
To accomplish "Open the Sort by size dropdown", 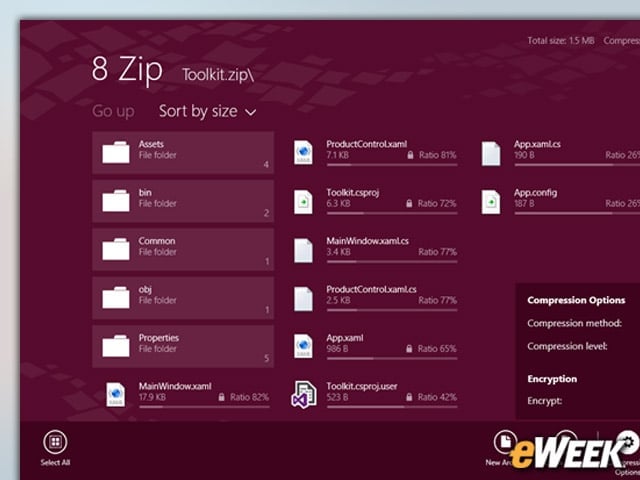I will point(207,111).
